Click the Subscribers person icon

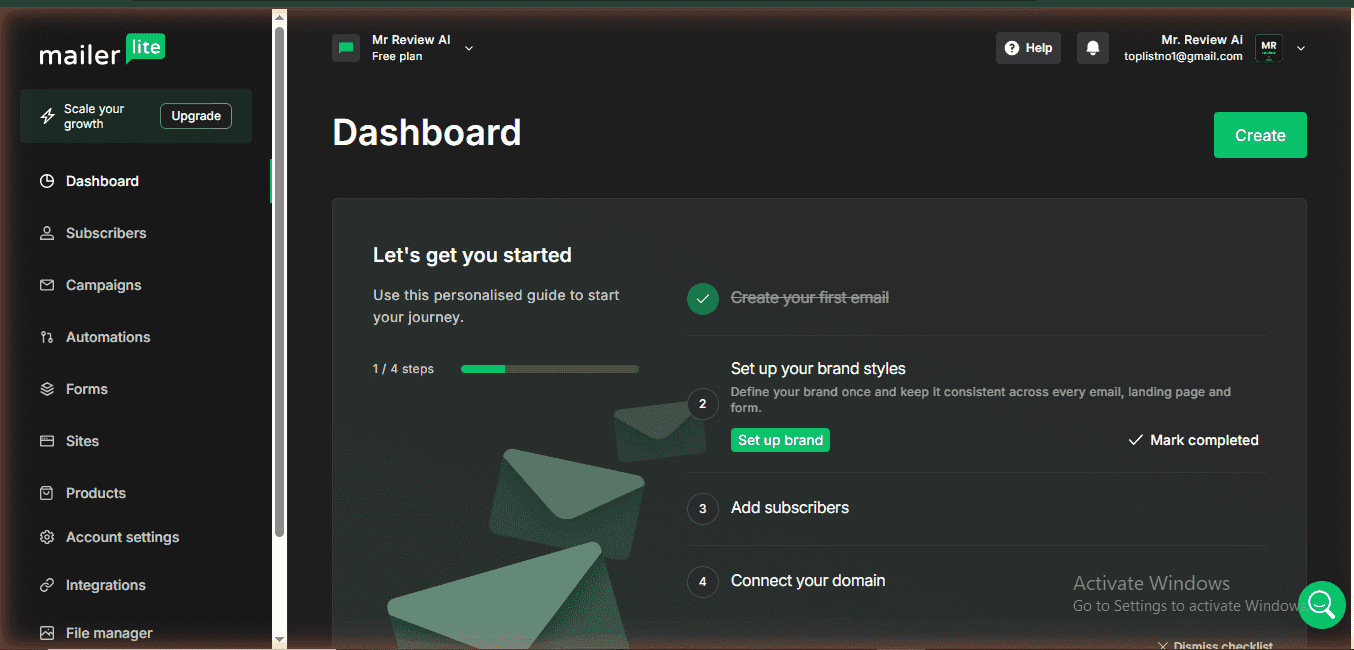click(x=47, y=233)
